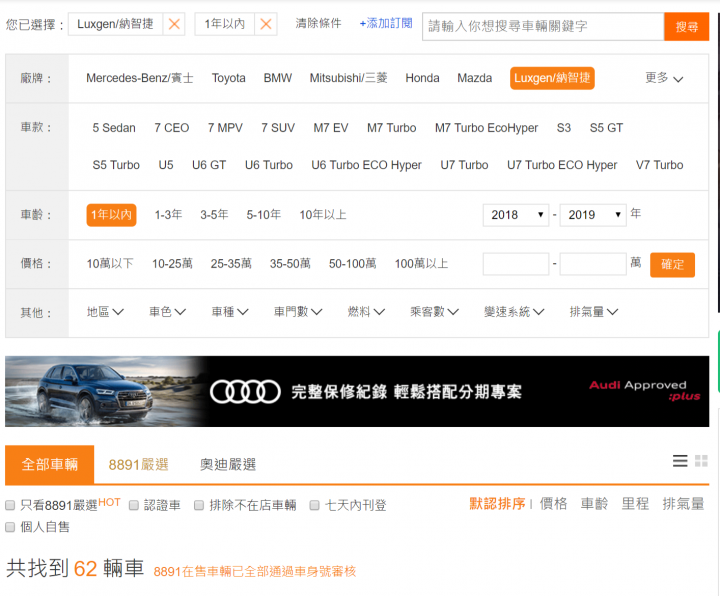Image resolution: width=720 pixels, height=596 pixels.
Task: Filter by Mitsubishi/三菱 brand
Action: [x=349, y=78]
